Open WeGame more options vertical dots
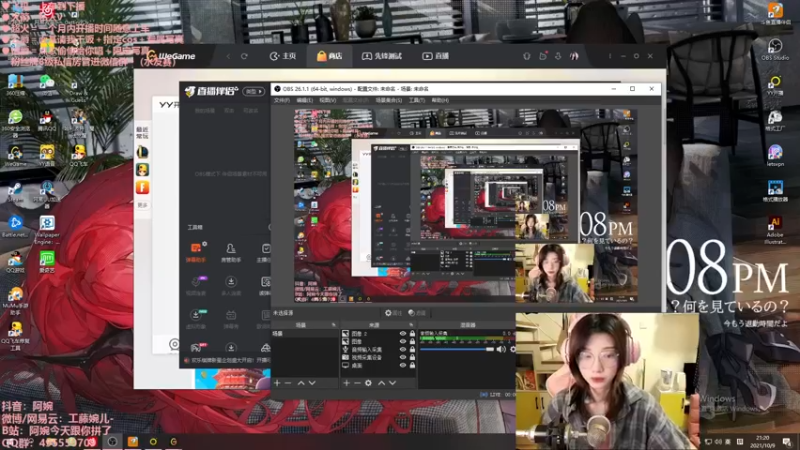The height and width of the screenshot is (450, 800). [610, 56]
